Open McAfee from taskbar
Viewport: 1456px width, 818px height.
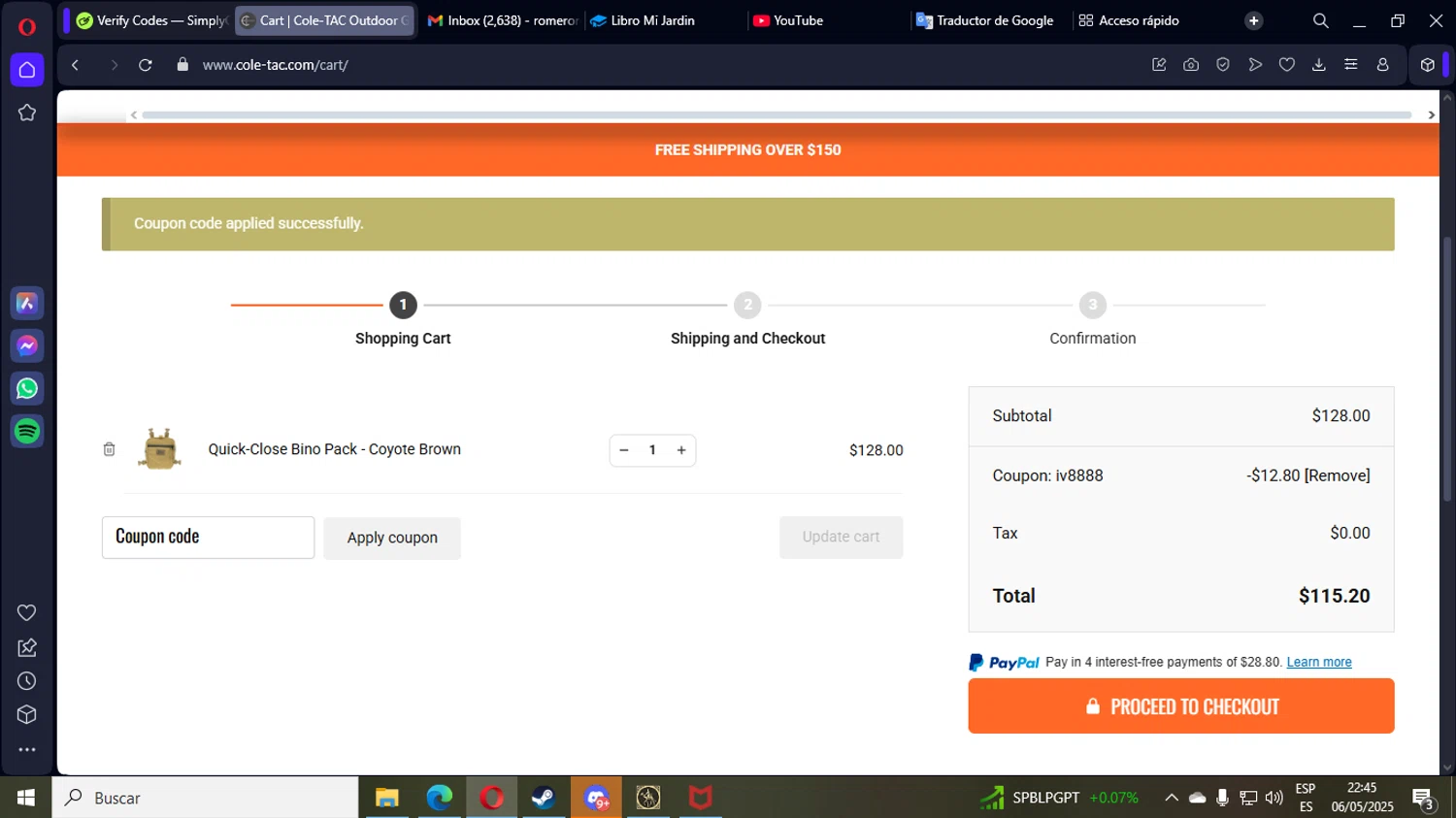701,798
